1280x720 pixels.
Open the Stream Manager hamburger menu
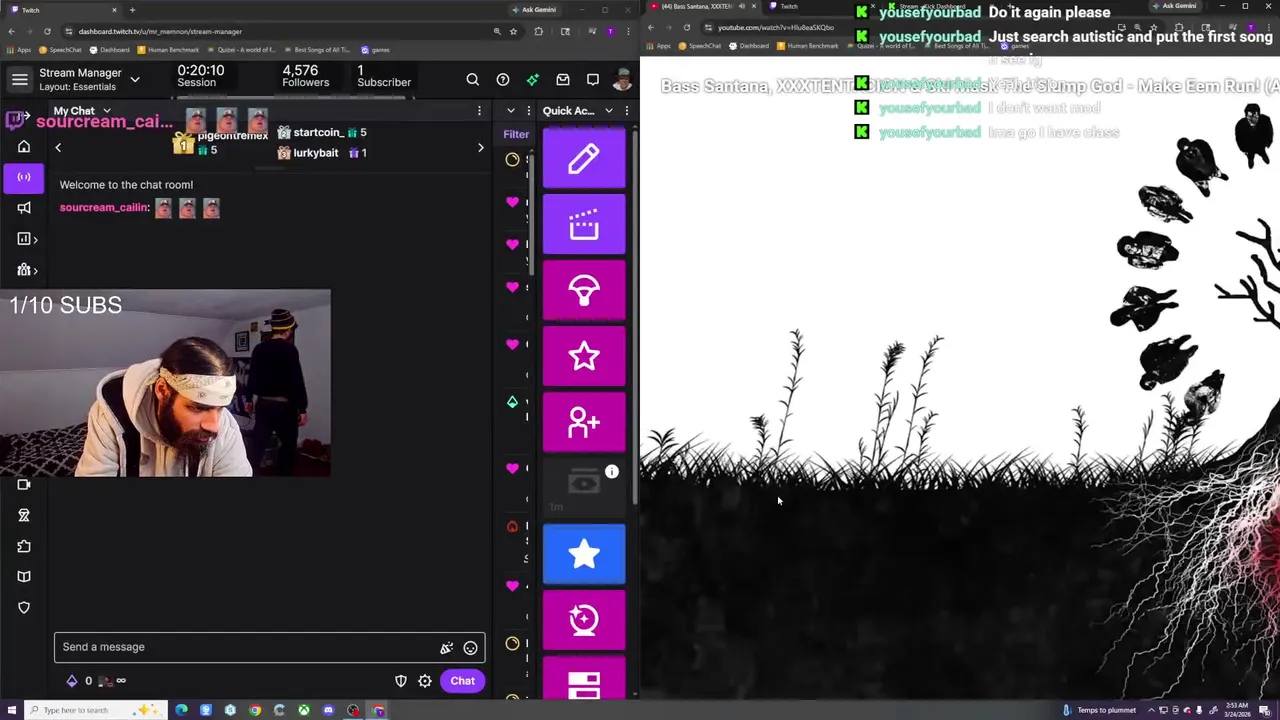20,79
